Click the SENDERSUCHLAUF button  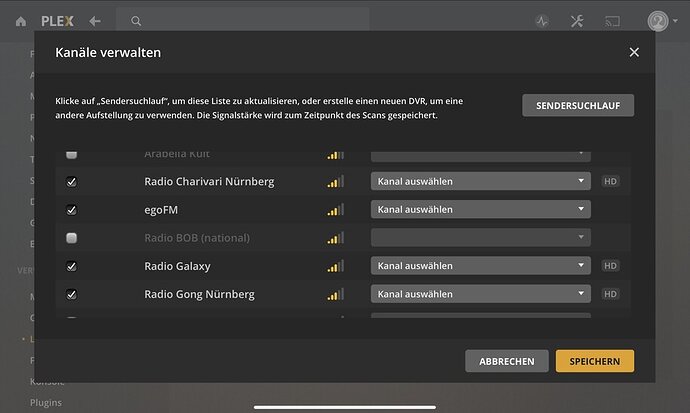[578, 106]
